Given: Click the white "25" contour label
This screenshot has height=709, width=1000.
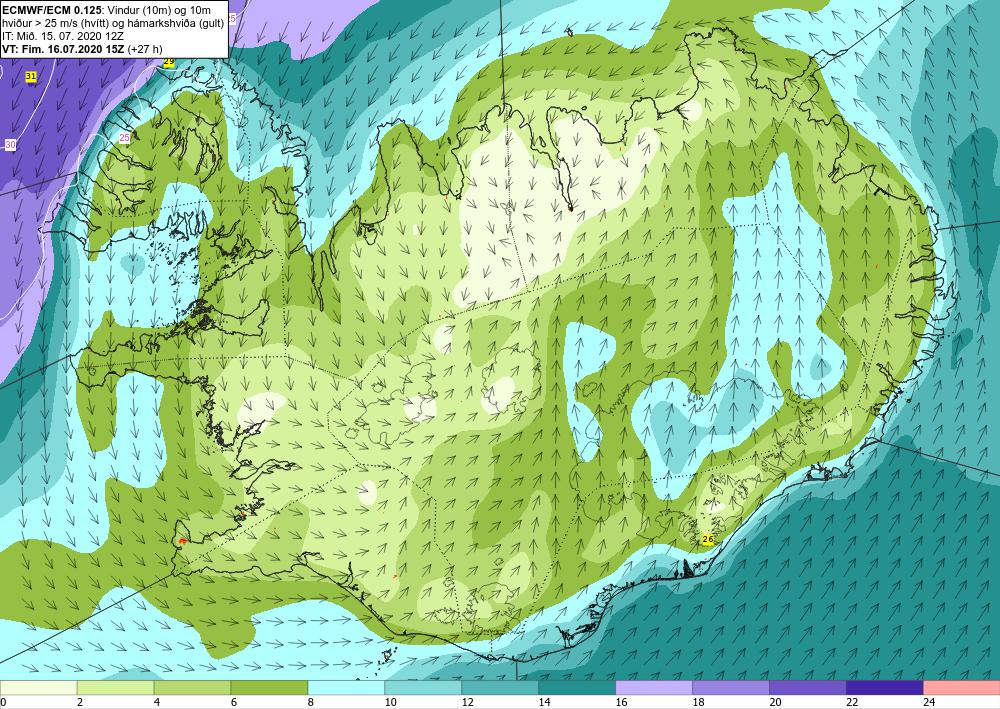Looking at the screenshot, I should [125, 138].
